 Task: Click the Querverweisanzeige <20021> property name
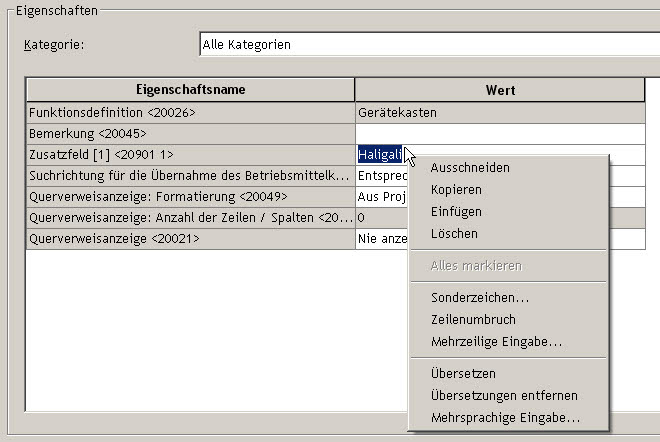click(x=114, y=239)
